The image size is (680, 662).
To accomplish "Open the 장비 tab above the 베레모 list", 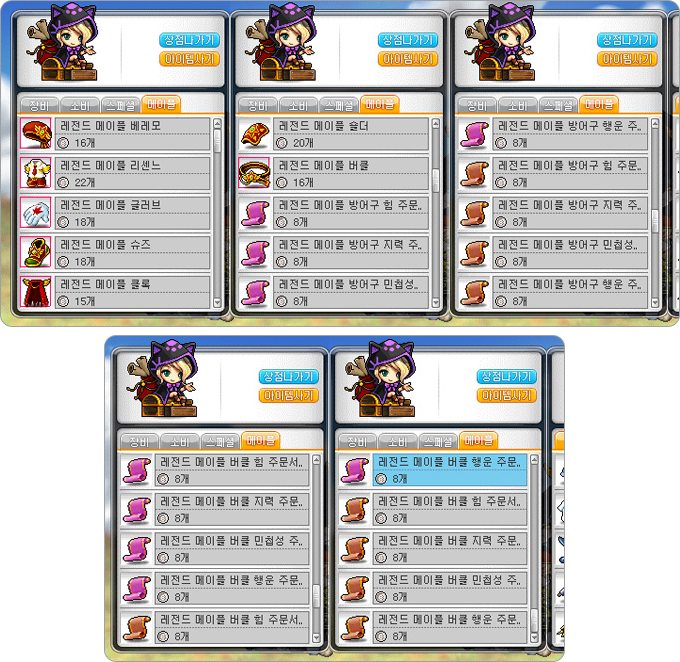I will [39, 105].
